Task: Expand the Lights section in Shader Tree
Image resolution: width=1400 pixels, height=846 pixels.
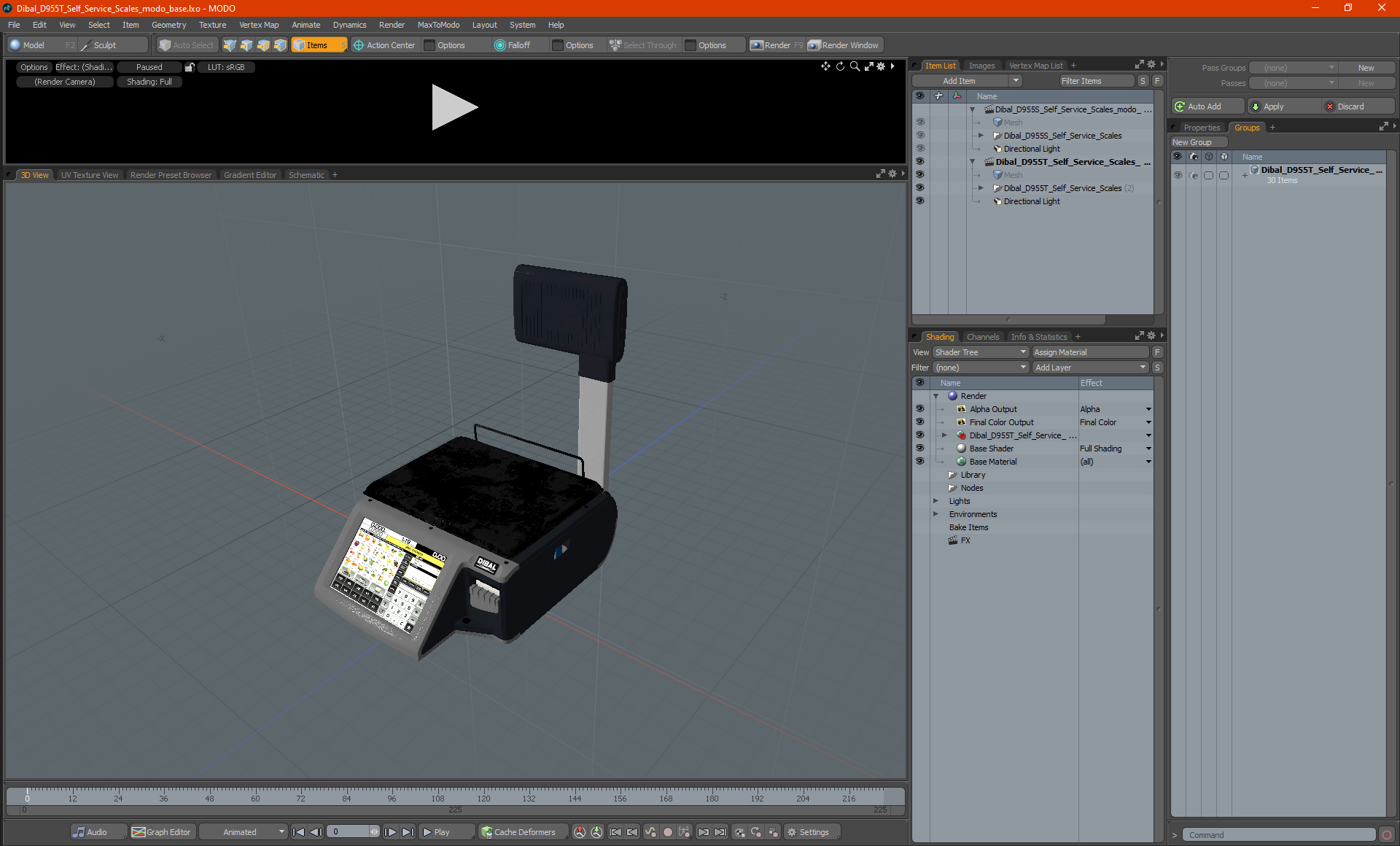Action: click(x=936, y=501)
